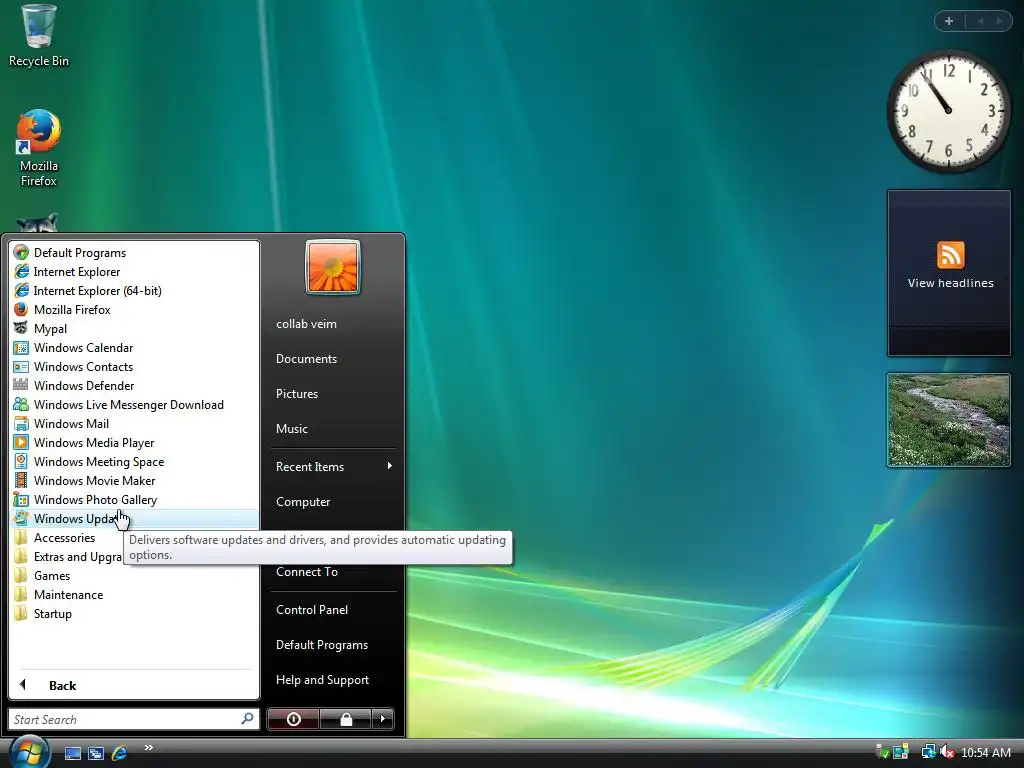This screenshot has width=1024, height=768.
Task: Open Windows Live Messenger Download
Action: tap(135, 405)
